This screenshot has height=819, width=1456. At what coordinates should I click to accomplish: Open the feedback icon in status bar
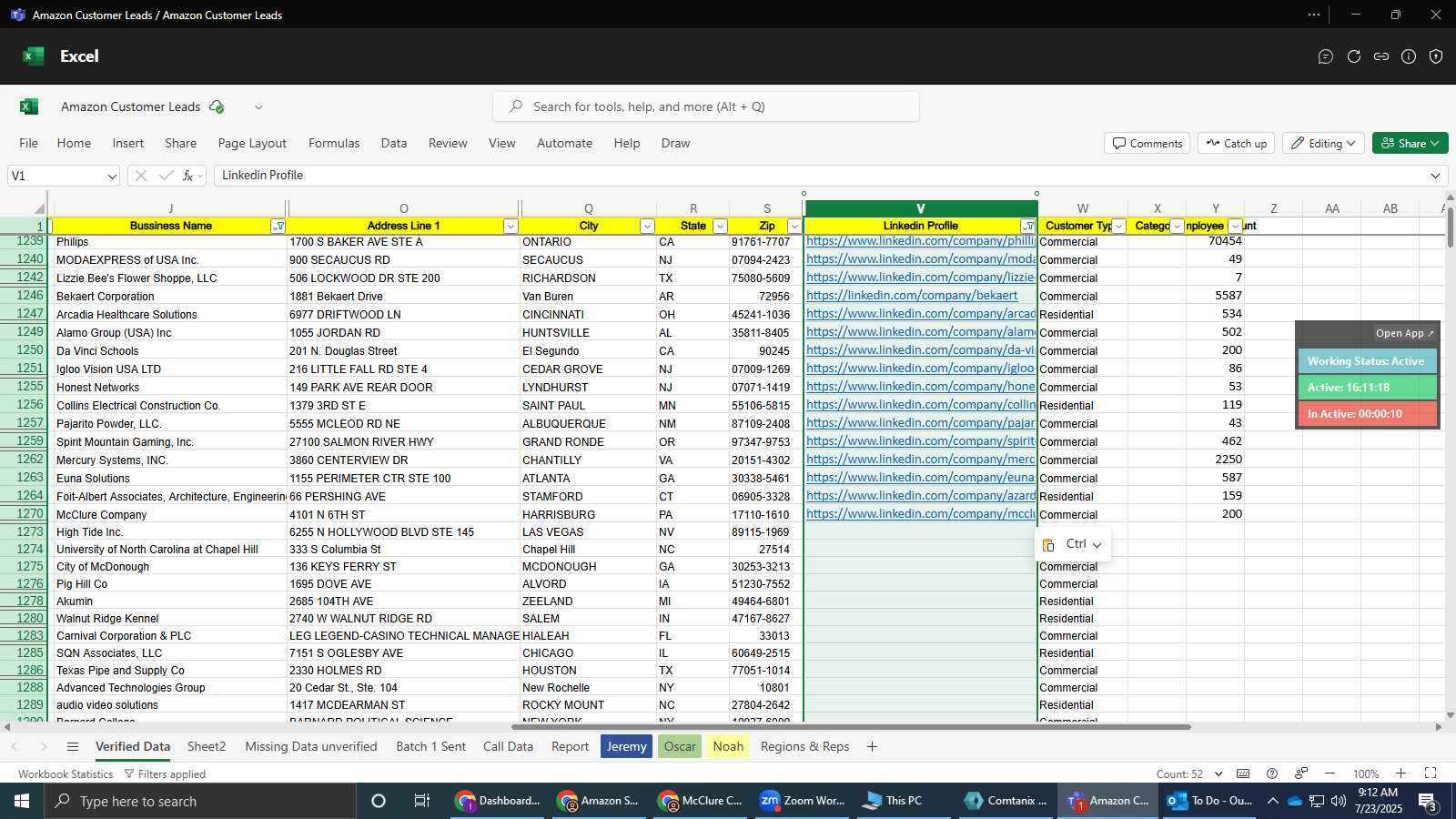pos(1301,773)
